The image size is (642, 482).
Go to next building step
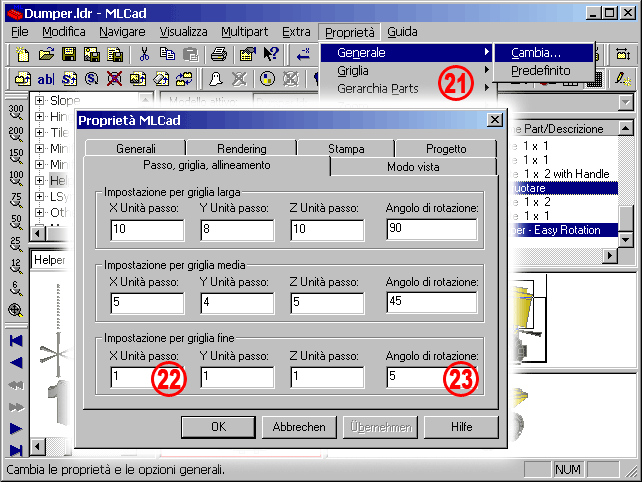[x=16, y=429]
